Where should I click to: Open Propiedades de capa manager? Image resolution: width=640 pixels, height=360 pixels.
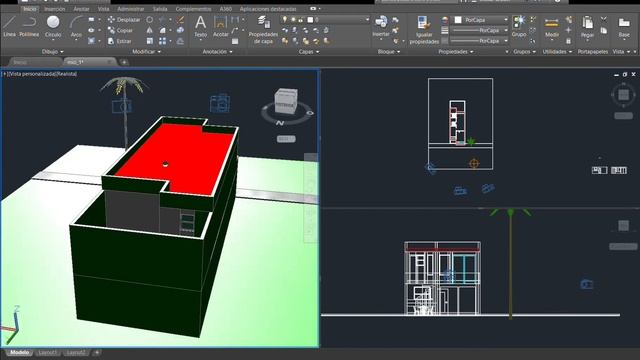pos(263,30)
